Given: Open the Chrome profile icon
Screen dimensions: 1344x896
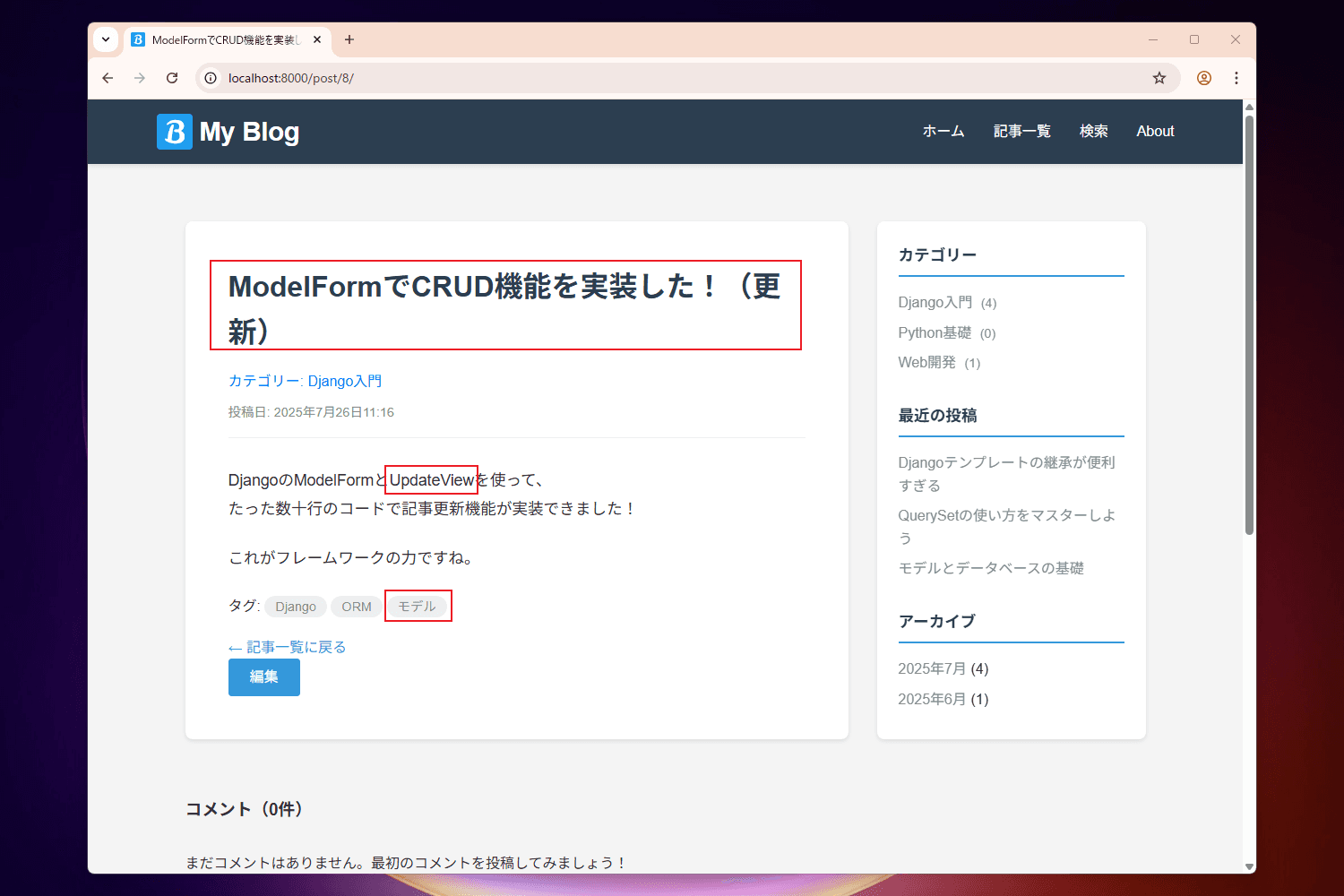Looking at the screenshot, I should tap(1204, 78).
